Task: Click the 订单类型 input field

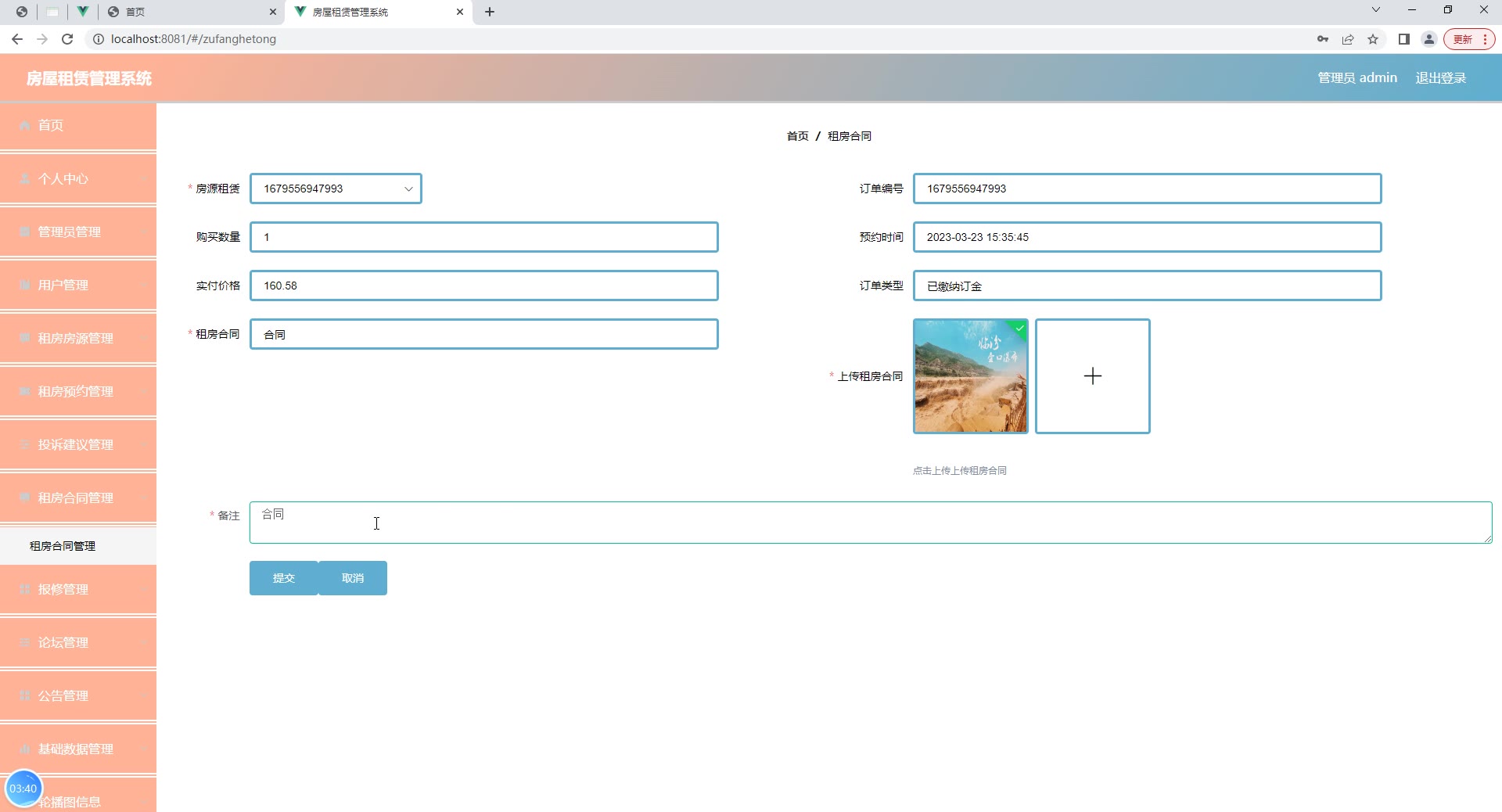Action: point(1148,286)
